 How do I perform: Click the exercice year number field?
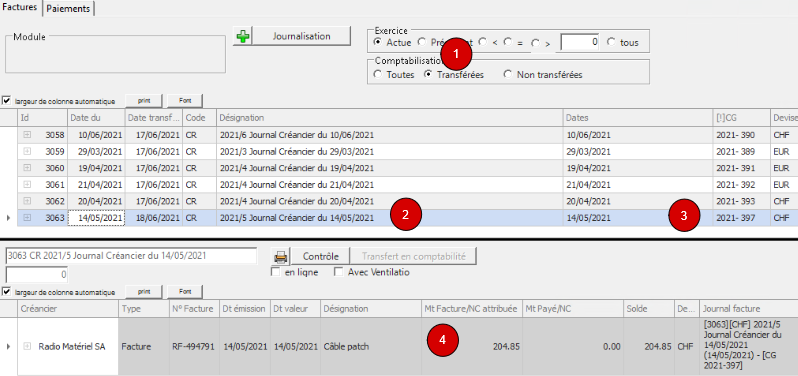point(579,43)
